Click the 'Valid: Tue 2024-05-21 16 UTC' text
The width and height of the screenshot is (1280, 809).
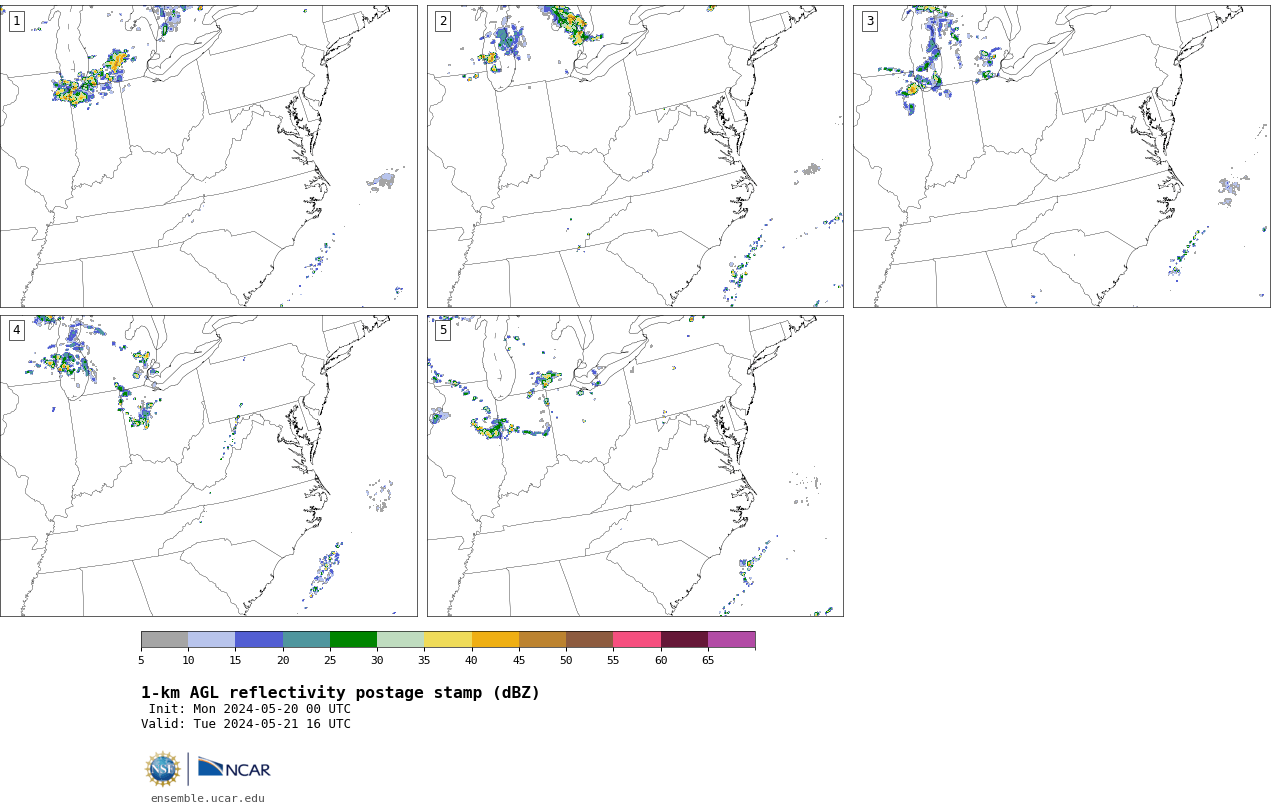(246, 724)
